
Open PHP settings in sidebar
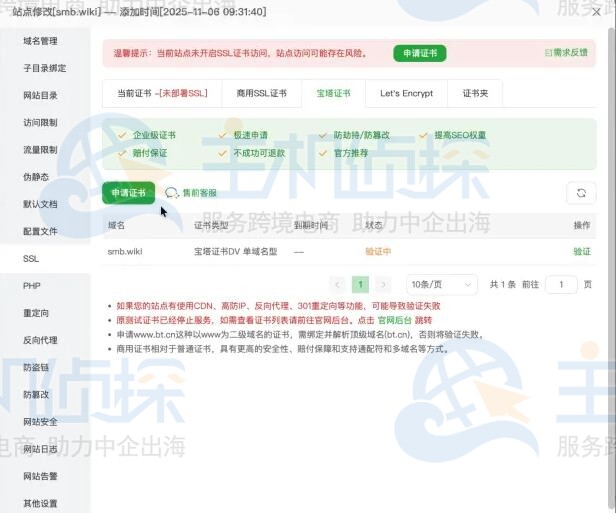click(32, 286)
